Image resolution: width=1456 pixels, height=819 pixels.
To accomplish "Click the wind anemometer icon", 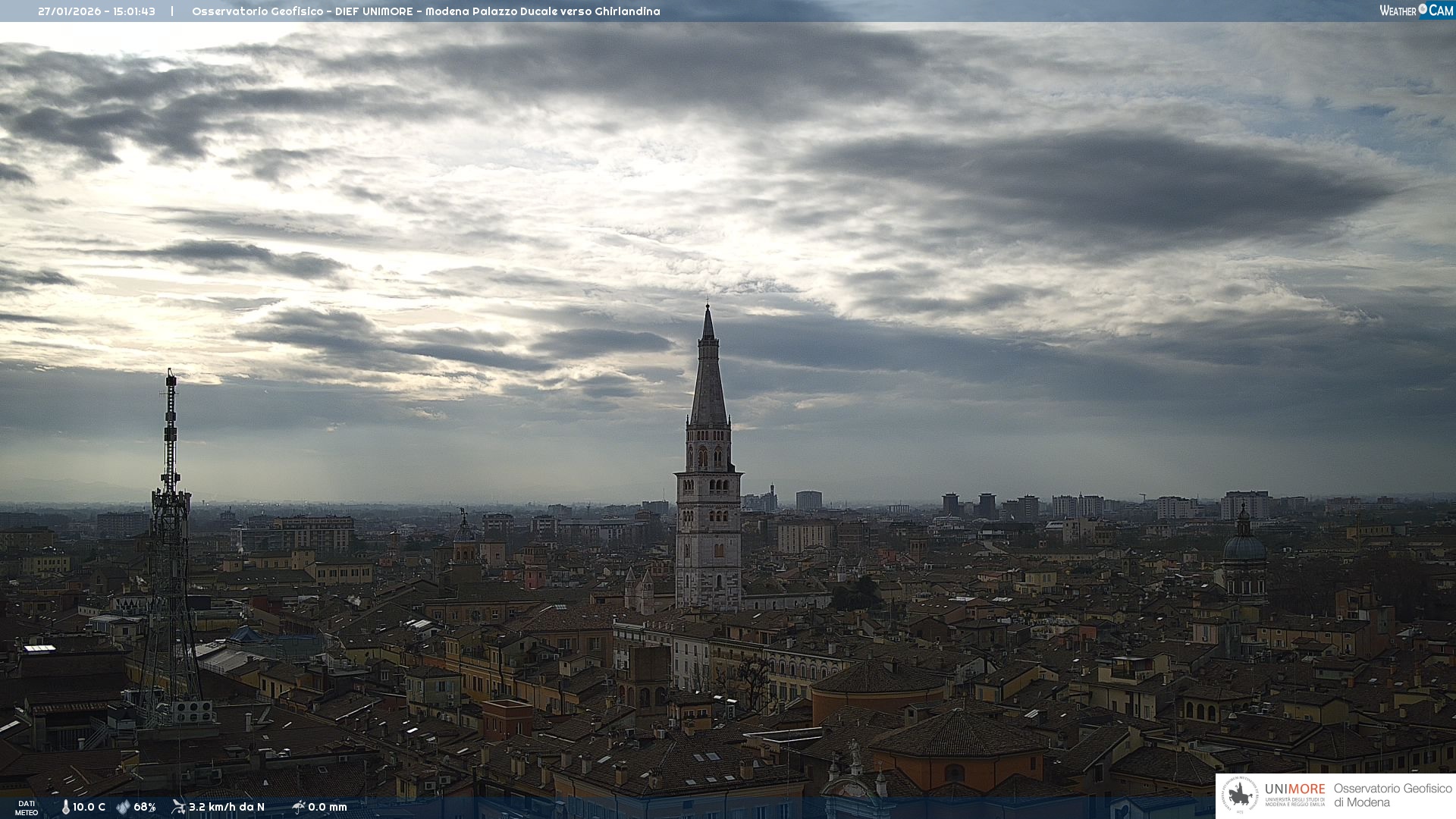I will coord(178,807).
